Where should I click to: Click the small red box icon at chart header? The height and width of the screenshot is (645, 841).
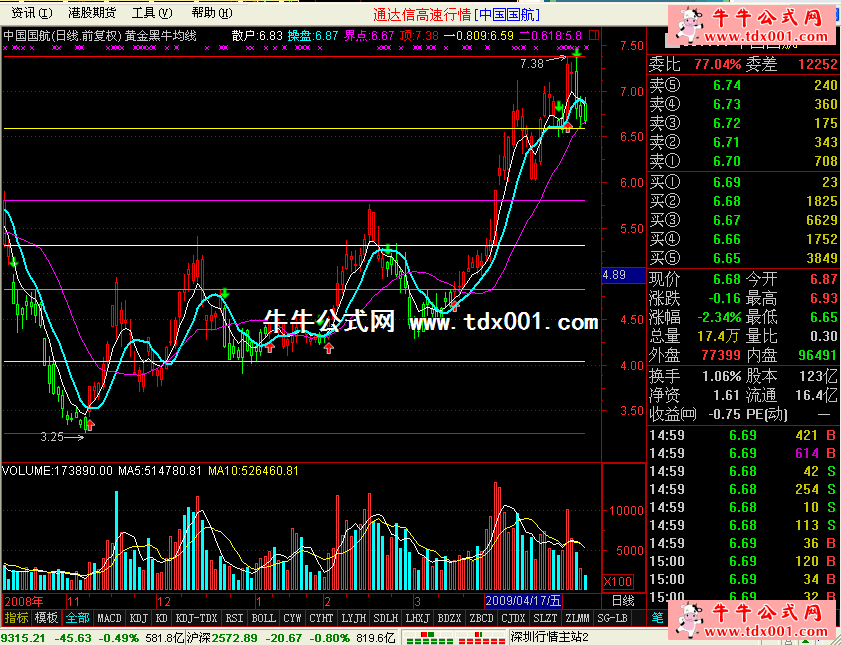pyautogui.click(x=594, y=35)
